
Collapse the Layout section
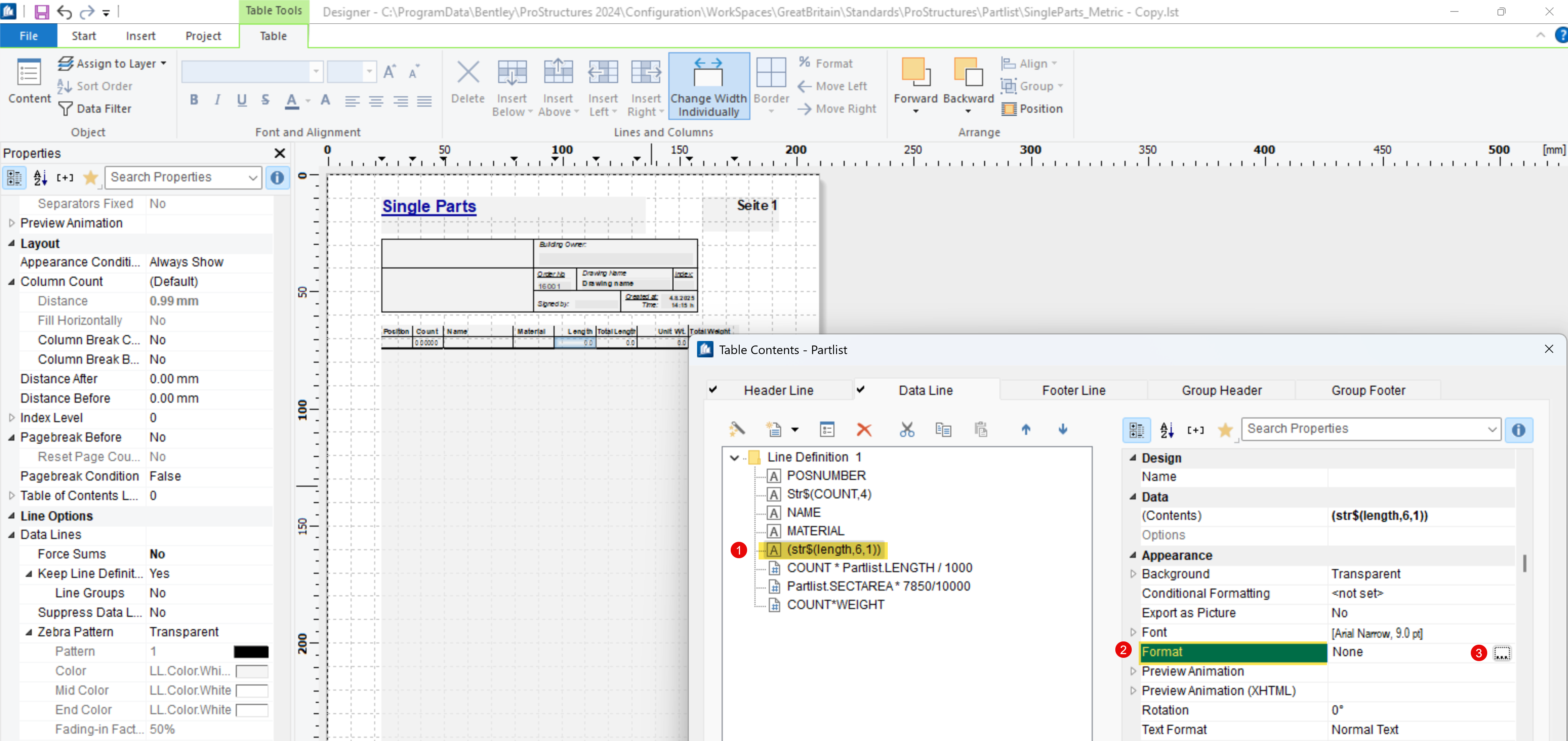[11, 243]
